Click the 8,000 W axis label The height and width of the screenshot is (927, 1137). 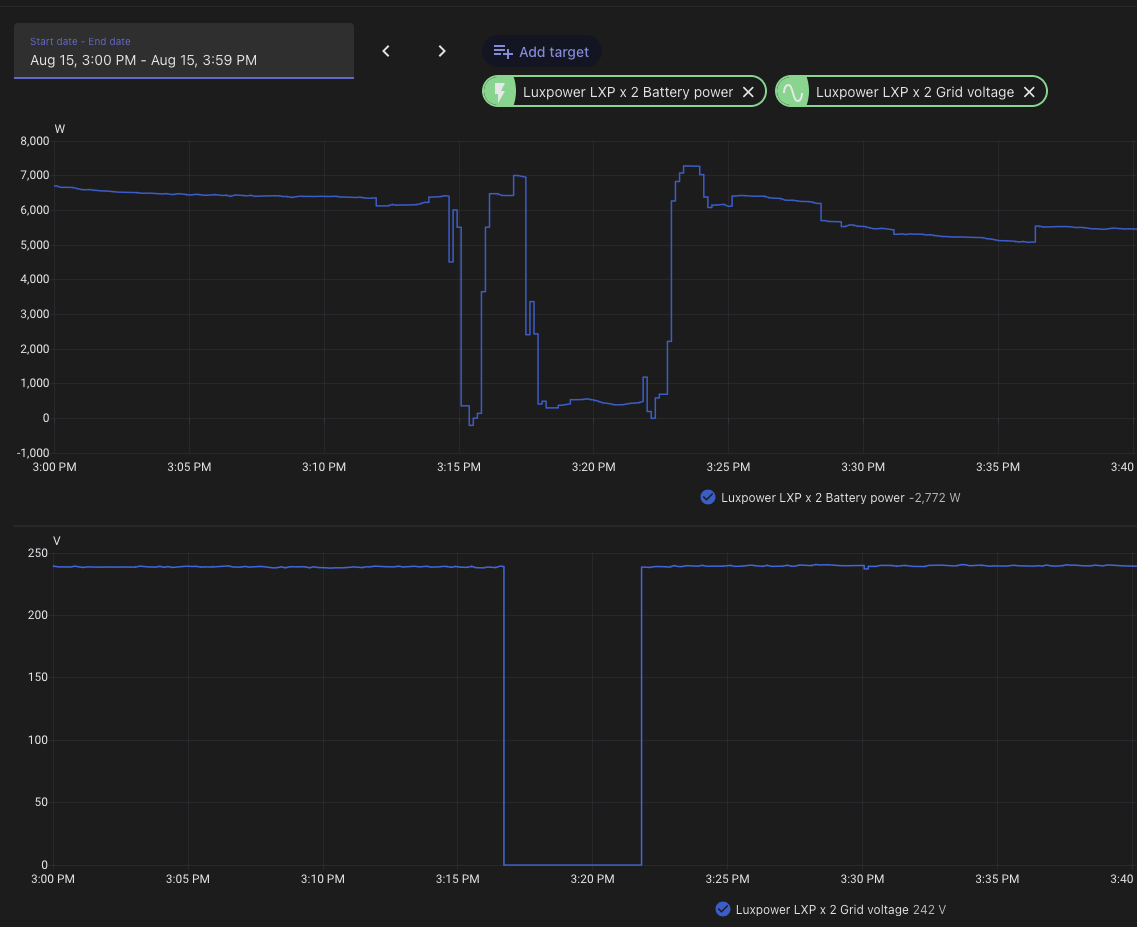[x=35, y=141]
